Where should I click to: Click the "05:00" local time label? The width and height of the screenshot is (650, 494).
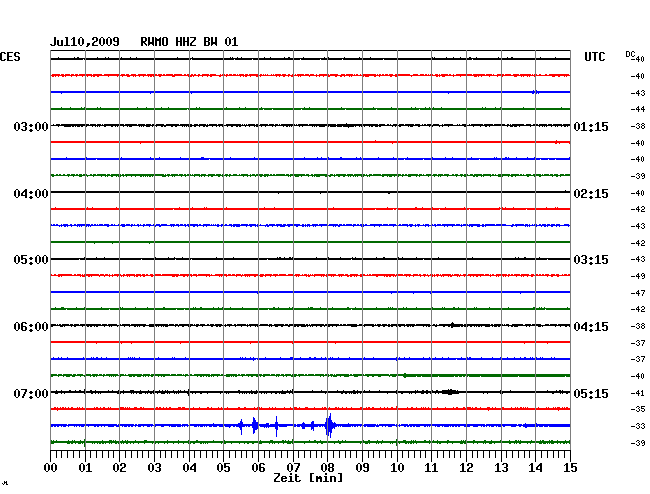[31, 260]
